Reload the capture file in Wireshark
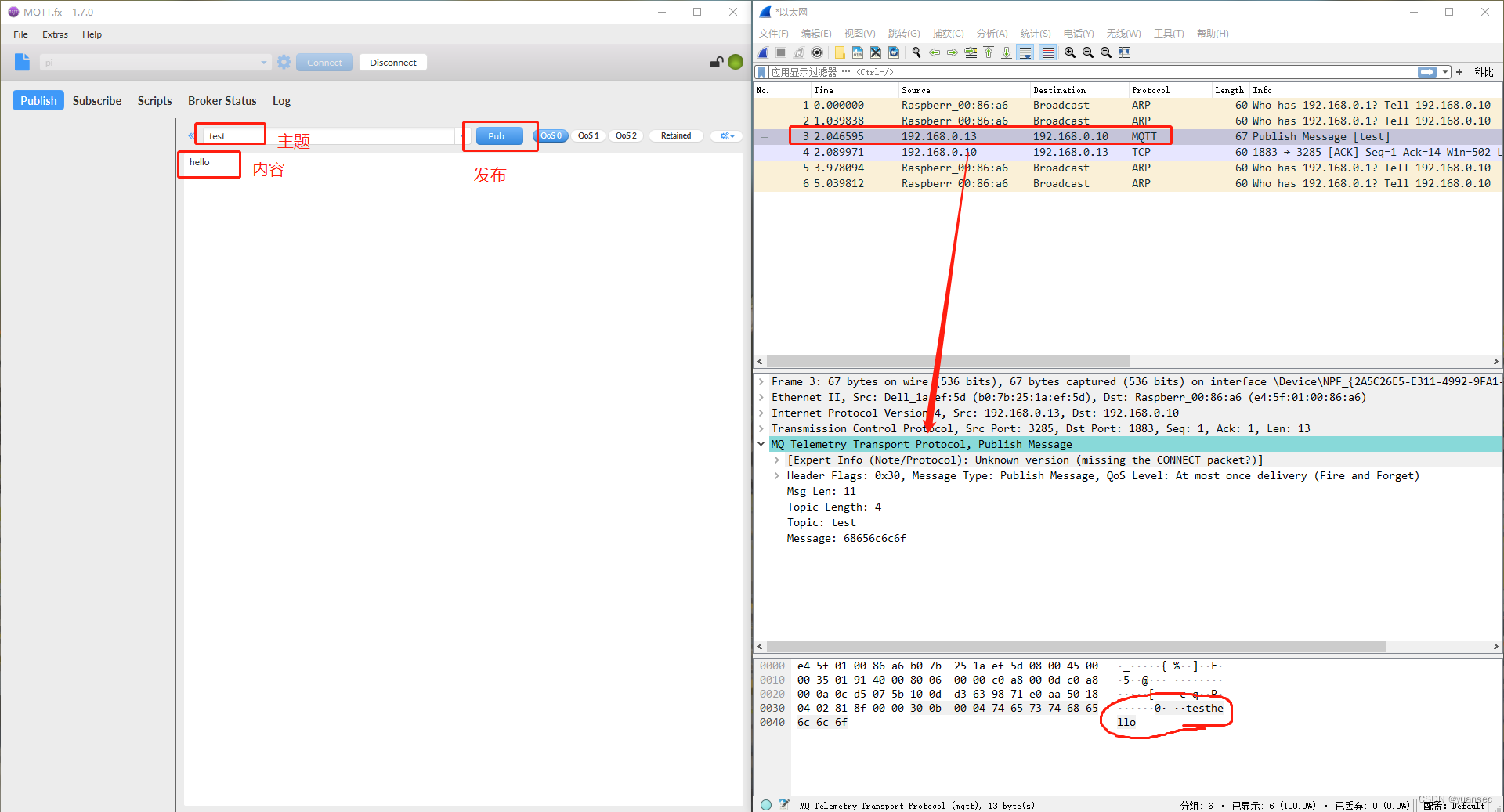Screen dimensions: 1504x812 click(x=894, y=52)
